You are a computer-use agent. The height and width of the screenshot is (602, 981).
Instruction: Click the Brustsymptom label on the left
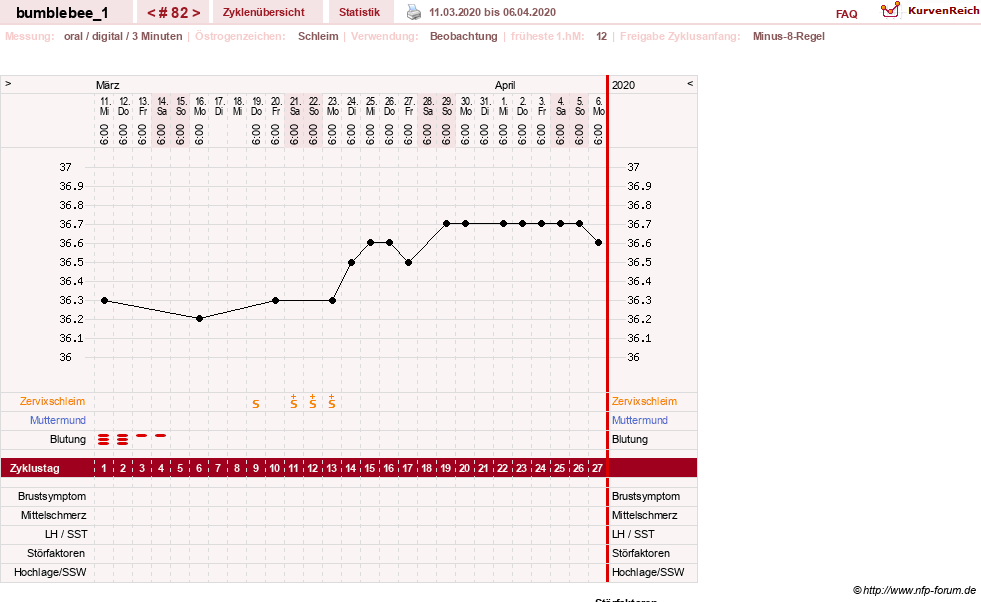(x=52, y=496)
